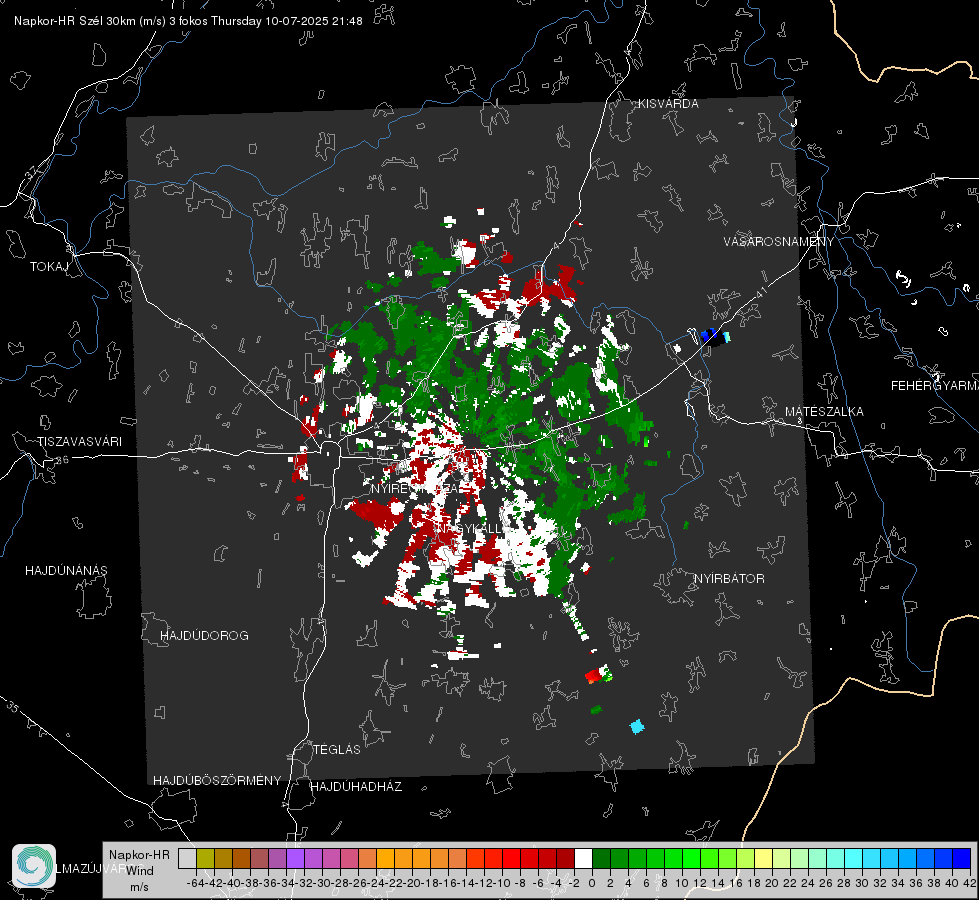Viewport: 979px width, 900px height.
Task: Pick the amber swatch between -24 and -22
Action: point(385,858)
